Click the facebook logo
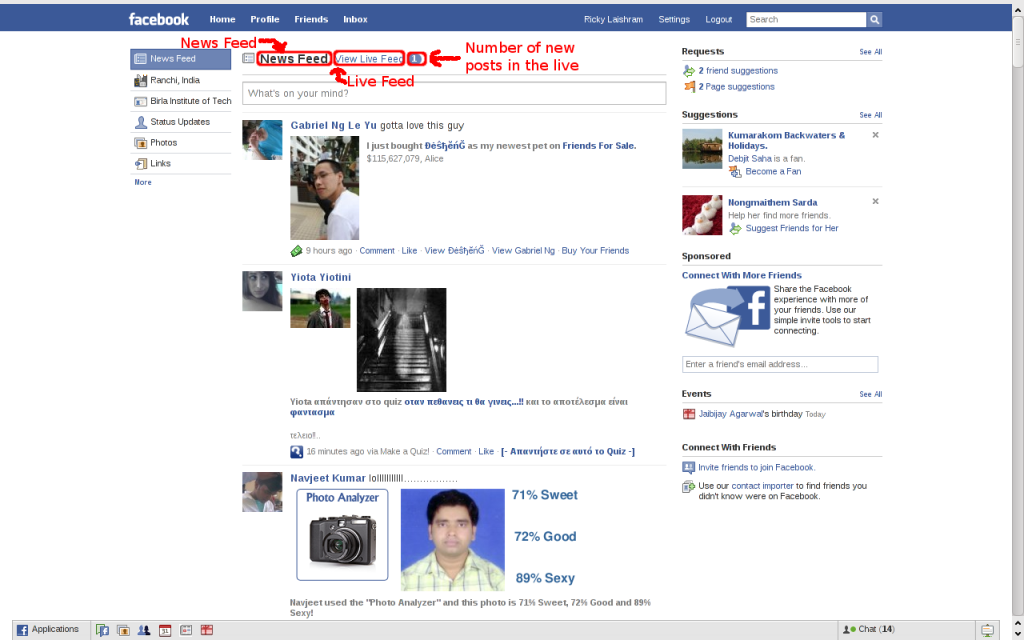Image resolution: width=1024 pixels, height=640 pixels. point(159,19)
